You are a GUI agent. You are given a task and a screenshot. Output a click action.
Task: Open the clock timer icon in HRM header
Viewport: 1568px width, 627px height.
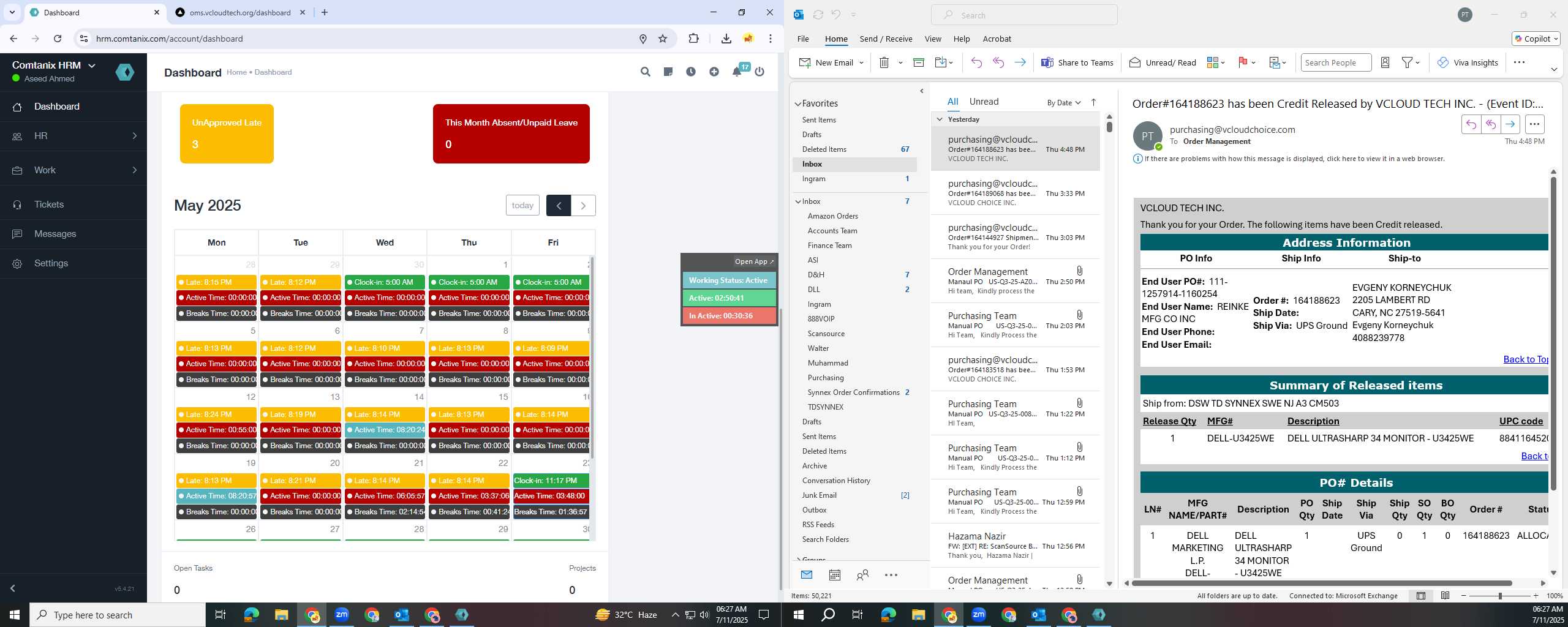[x=691, y=72]
